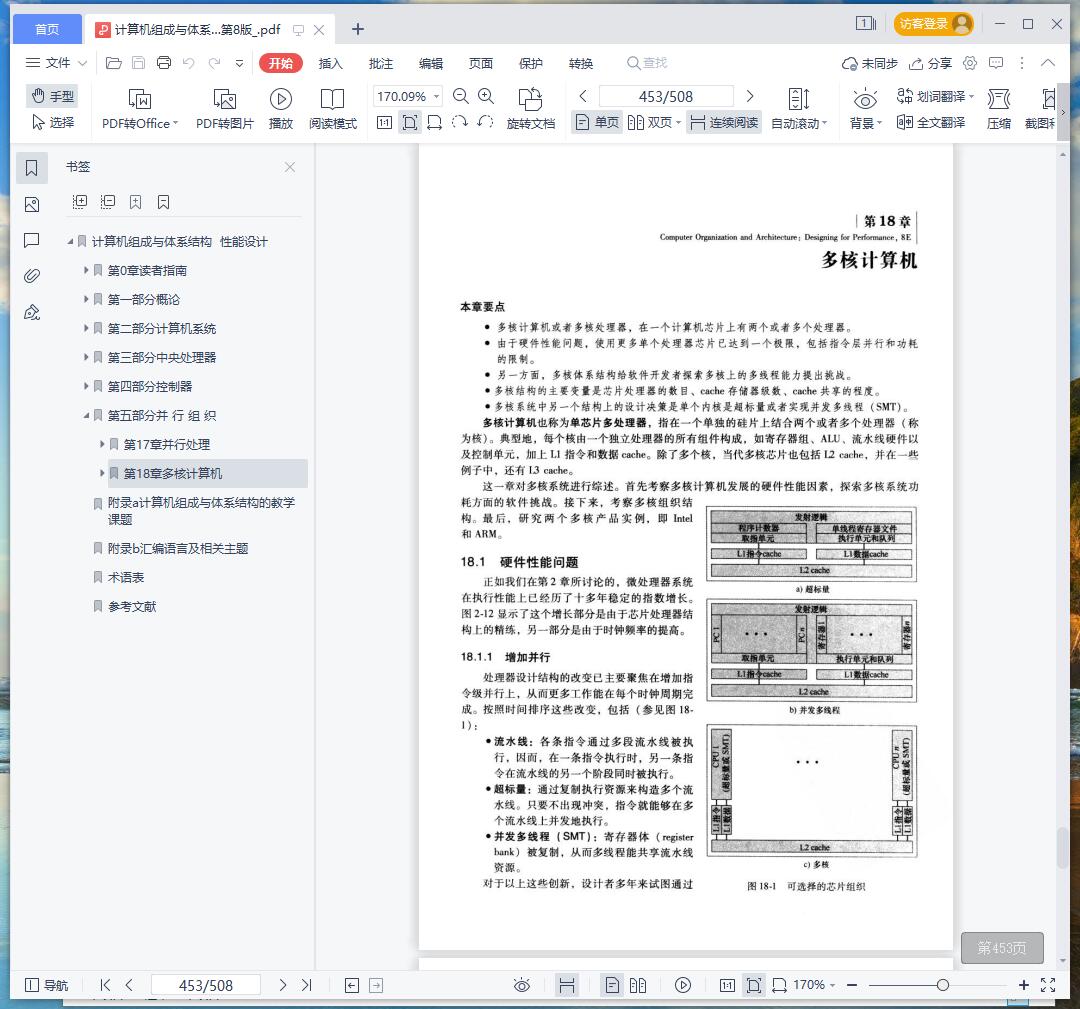Fit page view in toolbar
Image resolution: width=1080 pixels, height=1009 pixels.
(x=410, y=123)
